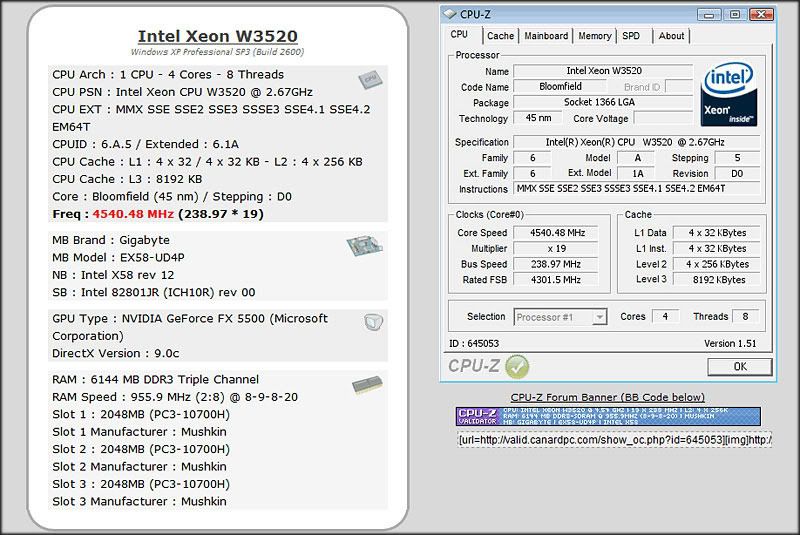
Task: Click the empty Core Voltage field
Action: pyautogui.click(x=663, y=118)
